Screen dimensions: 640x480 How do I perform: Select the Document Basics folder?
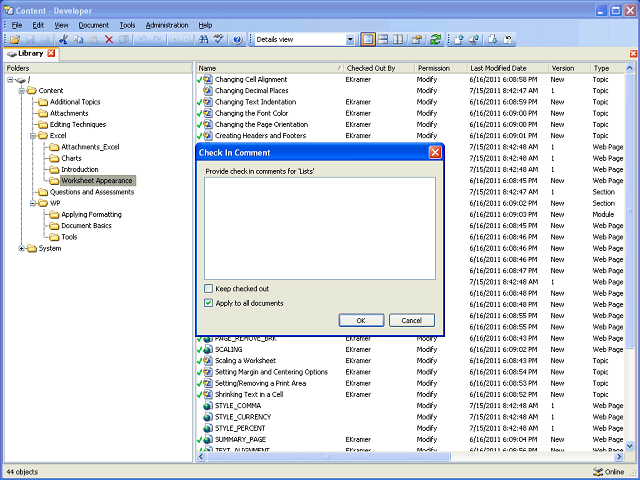pyautogui.click(x=86, y=226)
